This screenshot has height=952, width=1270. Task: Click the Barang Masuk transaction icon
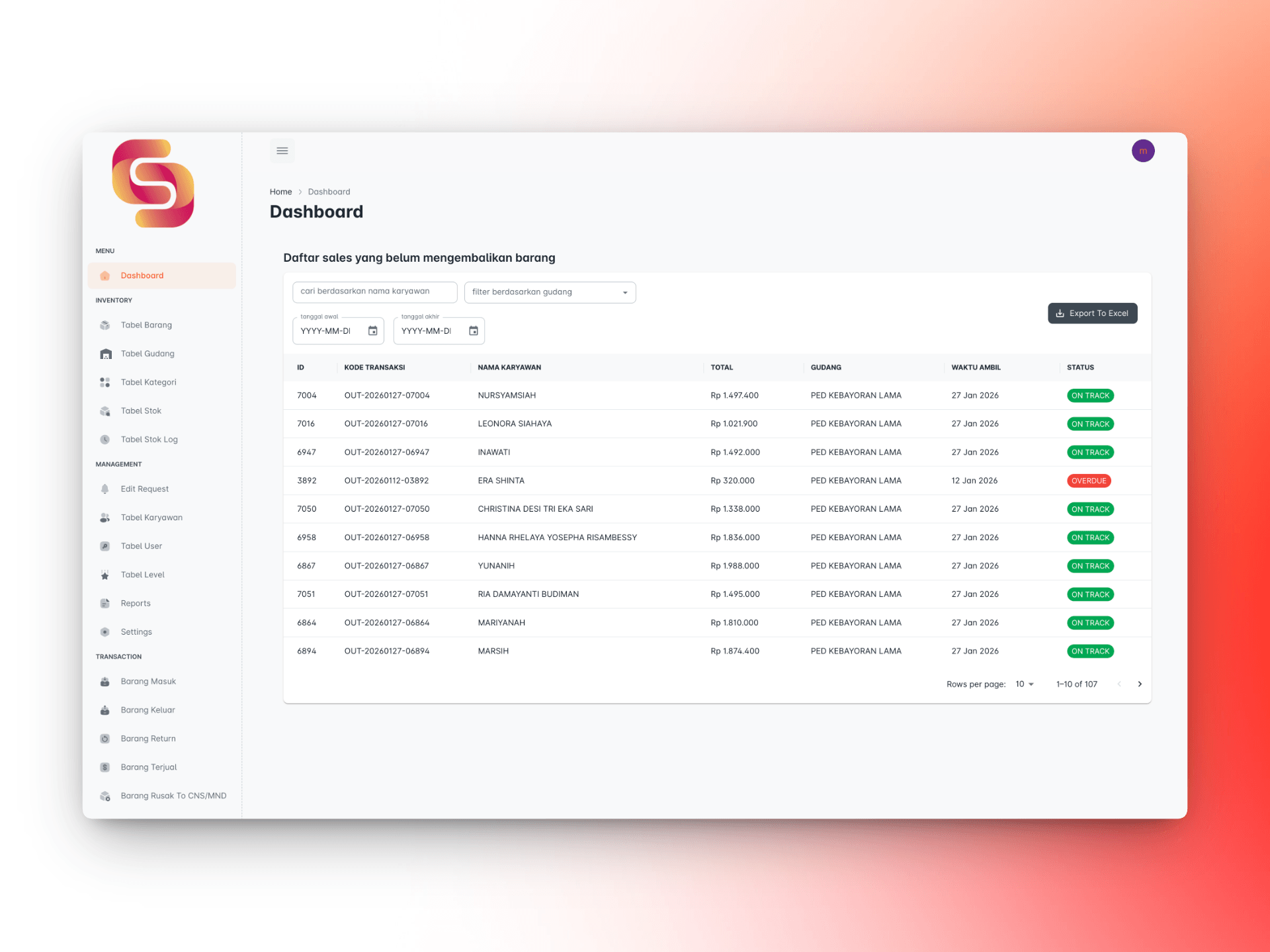(105, 681)
